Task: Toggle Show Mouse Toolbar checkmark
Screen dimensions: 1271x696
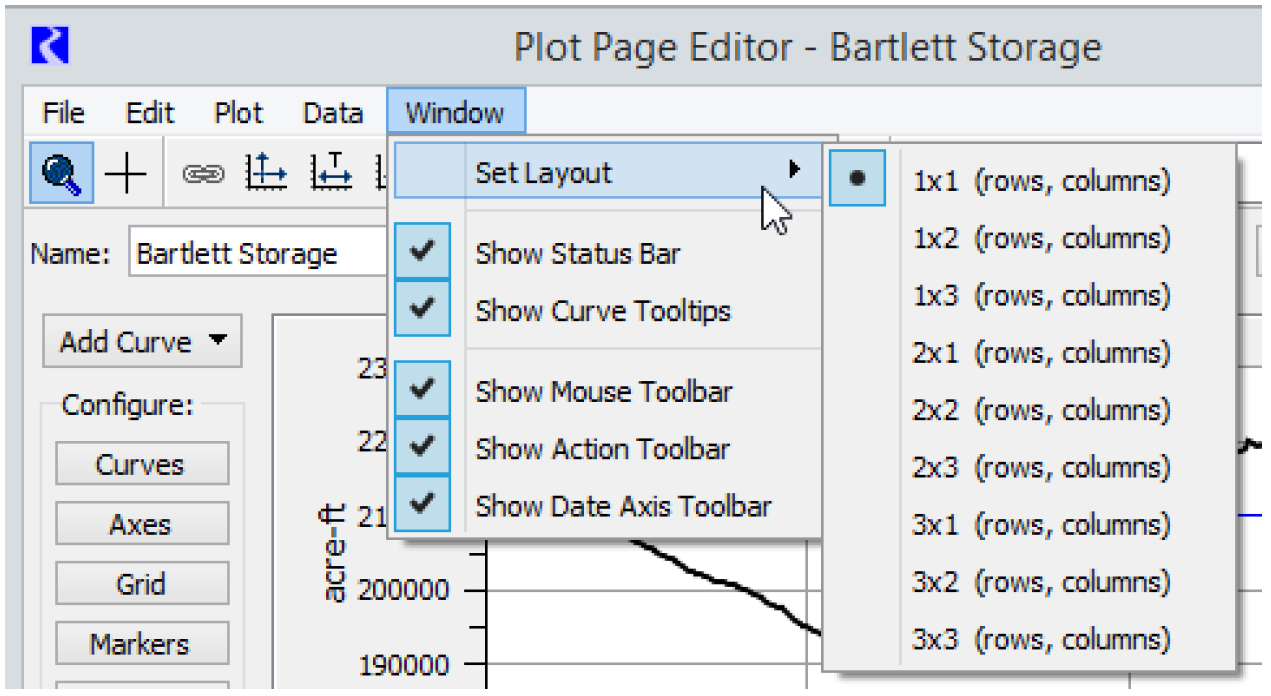Action: click(603, 392)
